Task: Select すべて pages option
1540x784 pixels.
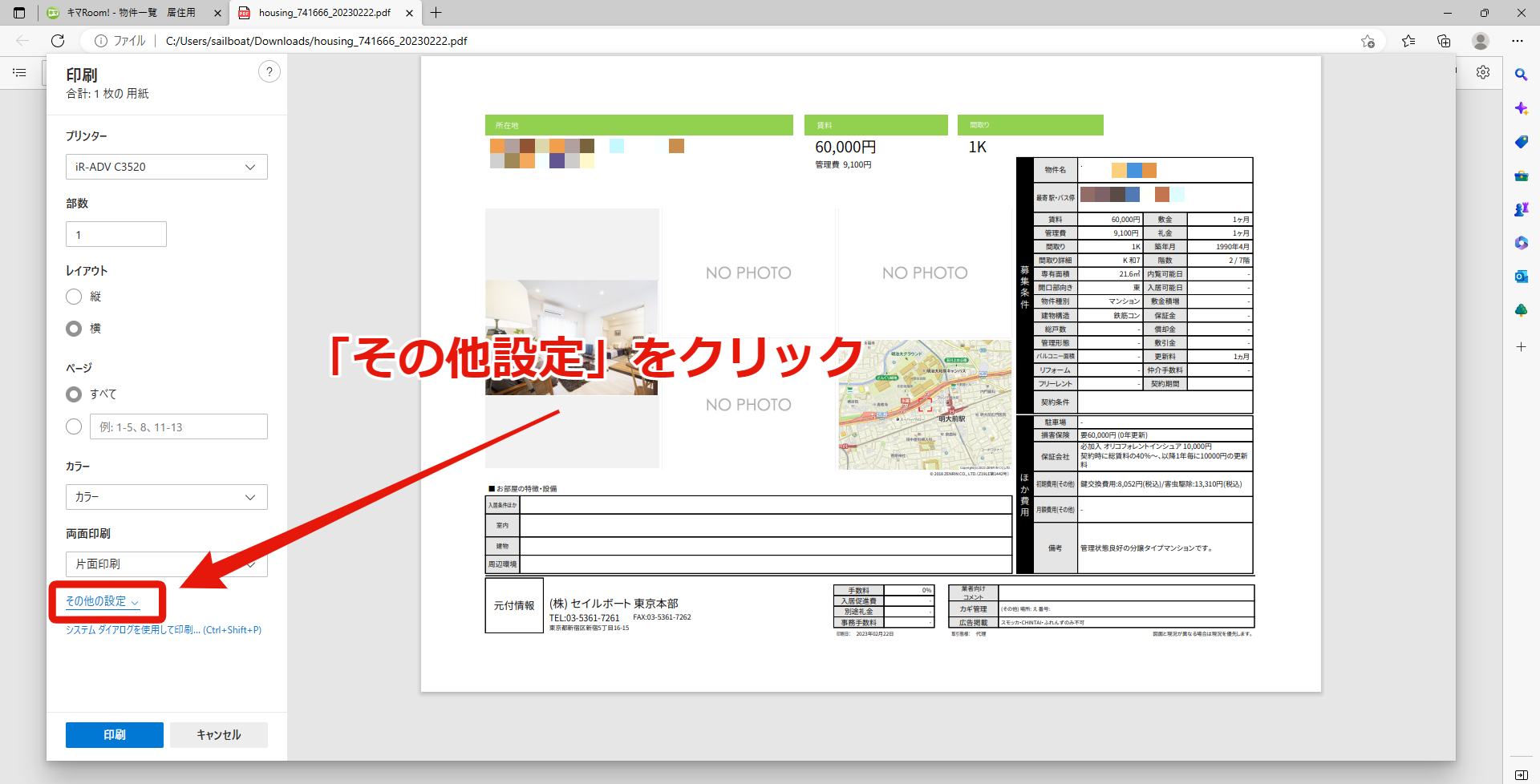Action: tap(74, 394)
